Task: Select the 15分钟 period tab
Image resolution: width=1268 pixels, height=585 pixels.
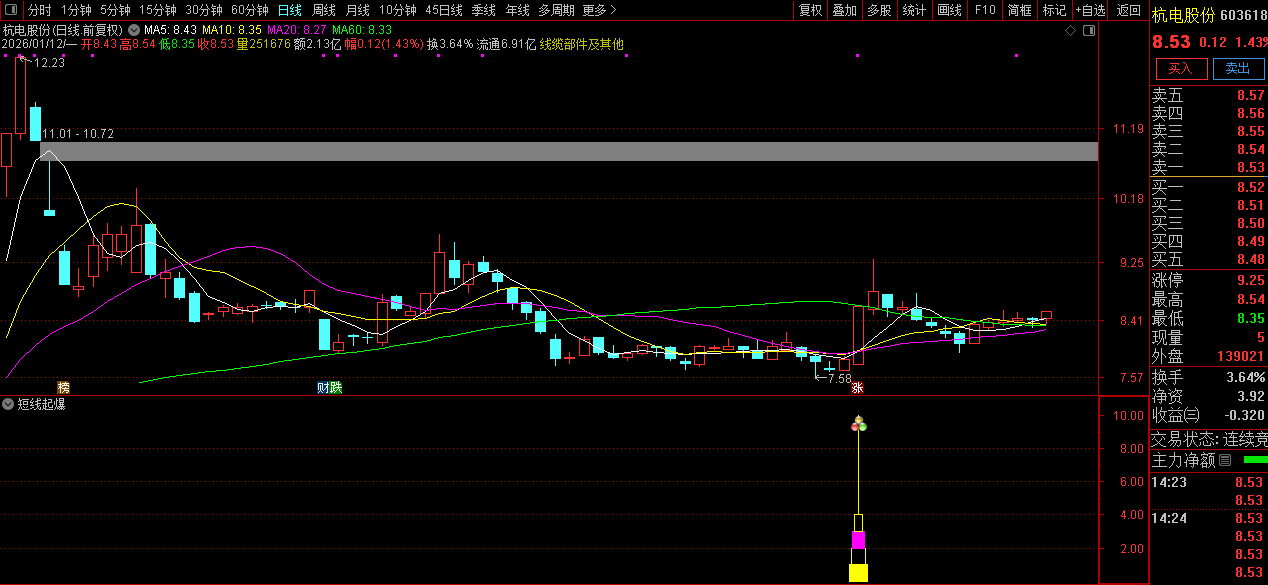Action: (157, 10)
